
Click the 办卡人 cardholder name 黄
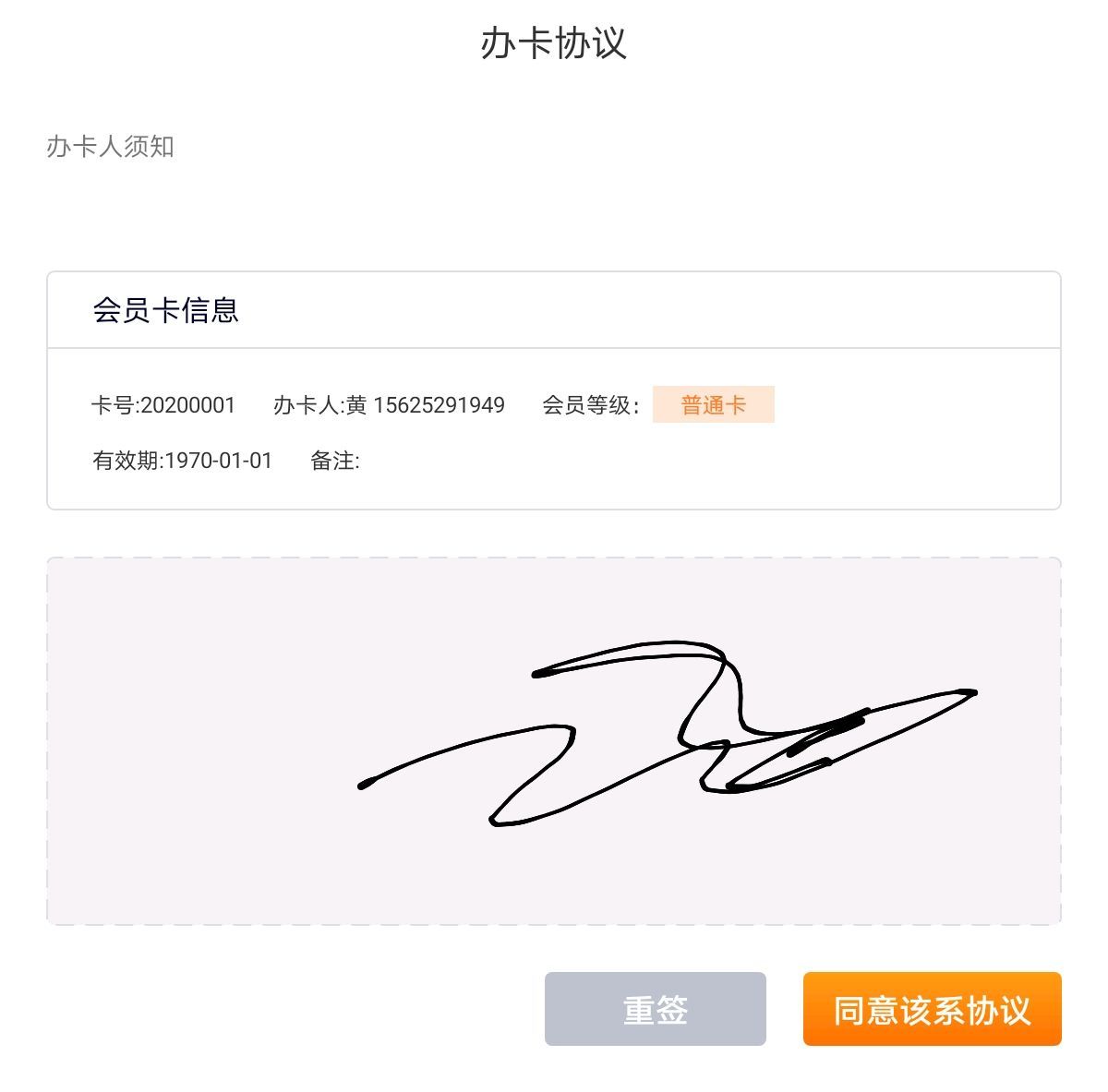356,405
